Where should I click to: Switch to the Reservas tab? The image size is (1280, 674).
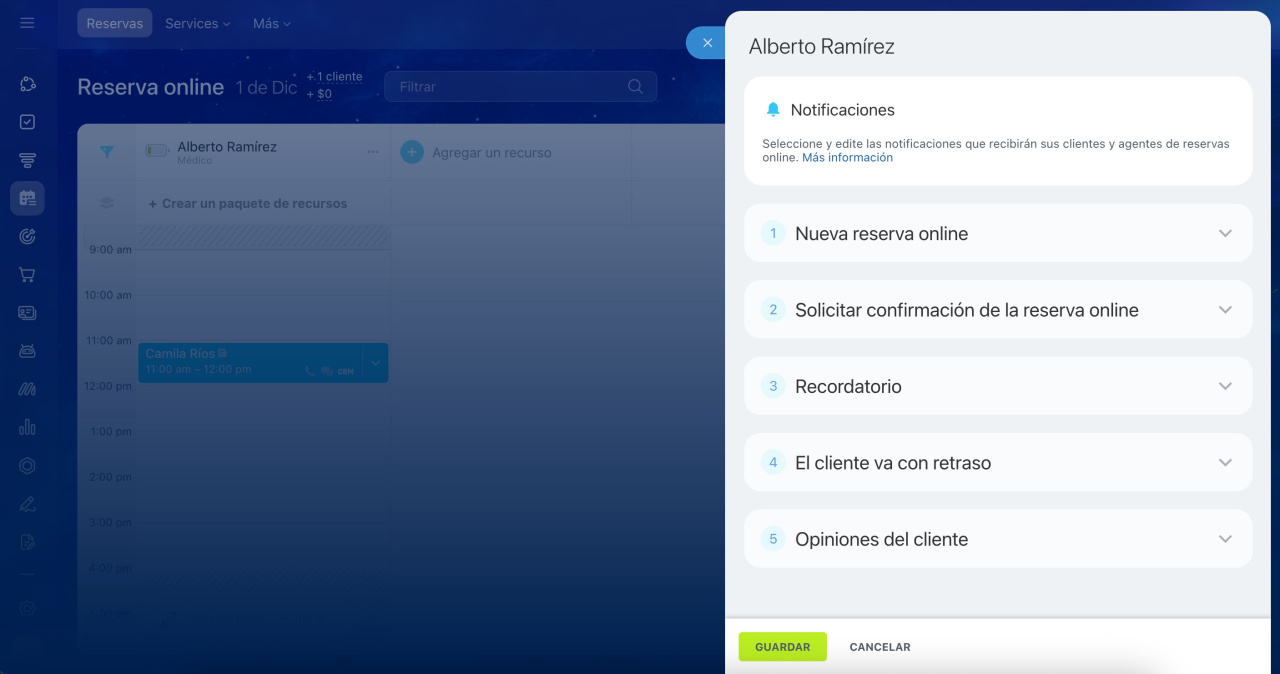coord(114,23)
